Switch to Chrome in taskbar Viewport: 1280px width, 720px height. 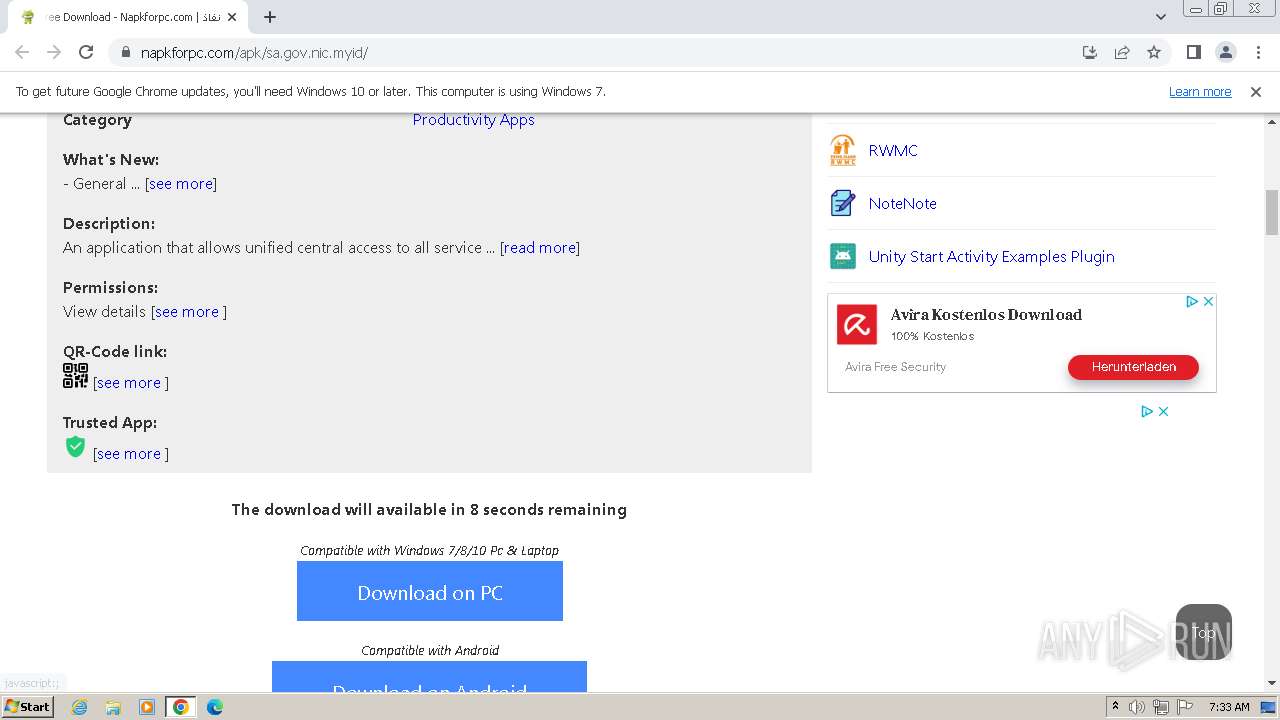tap(181, 707)
